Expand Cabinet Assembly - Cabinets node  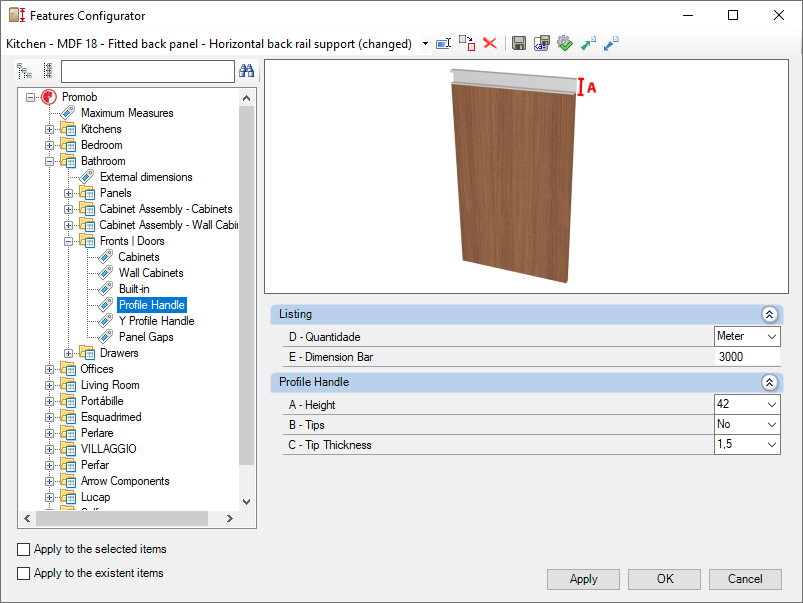(x=68, y=209)
